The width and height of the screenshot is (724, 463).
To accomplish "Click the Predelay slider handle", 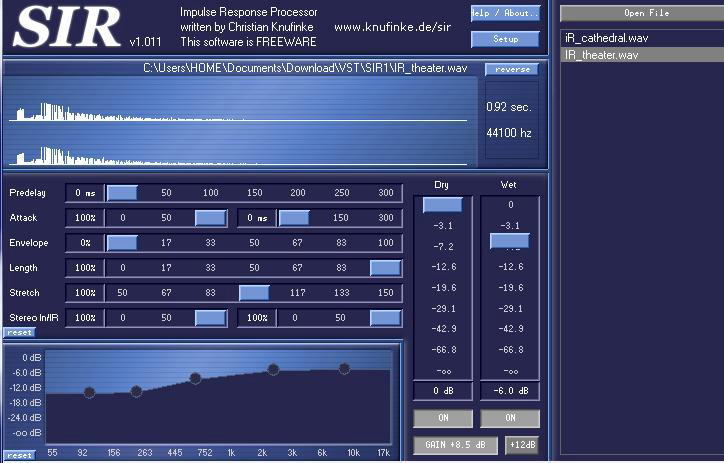I will [x=122, y=193].
